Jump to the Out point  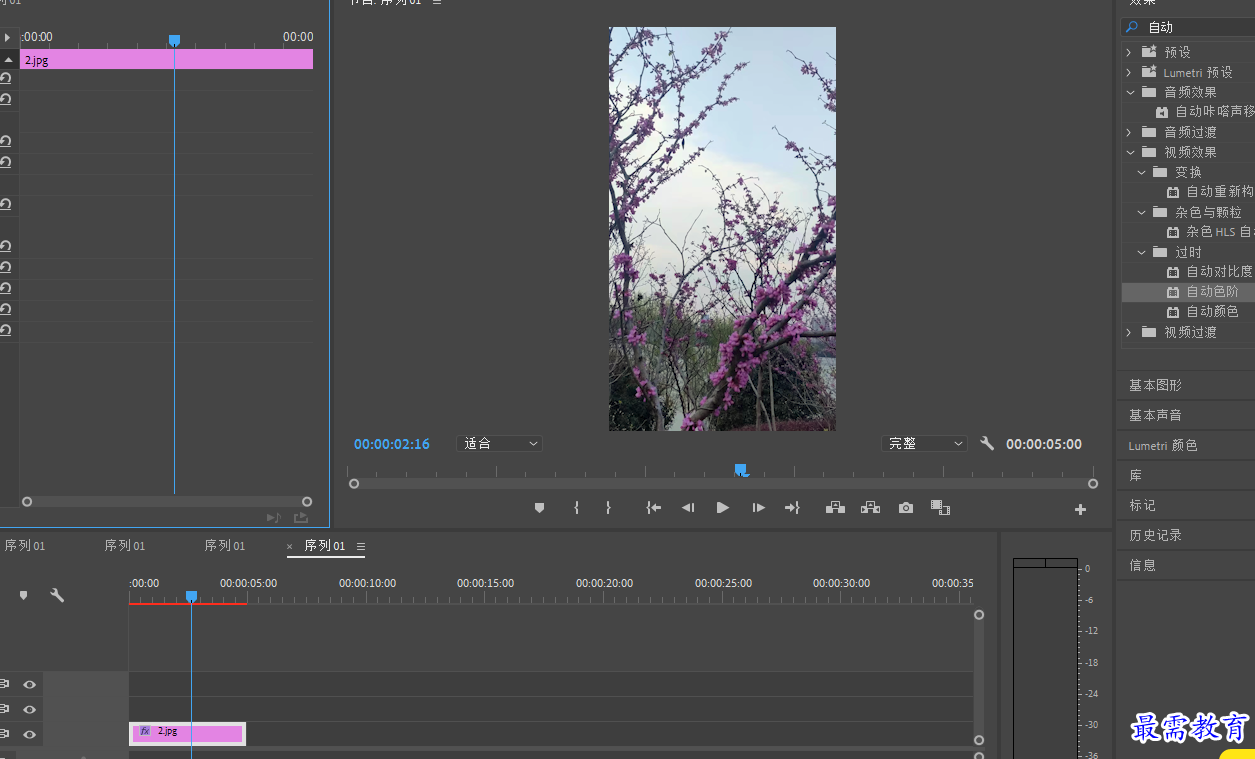click(792, 508)
